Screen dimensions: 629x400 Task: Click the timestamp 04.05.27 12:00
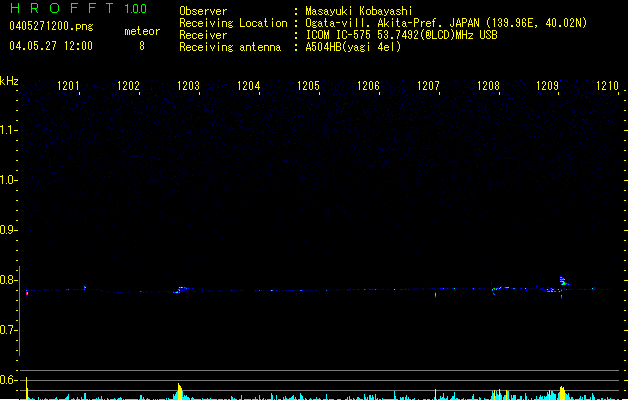(x=51, y=46)
